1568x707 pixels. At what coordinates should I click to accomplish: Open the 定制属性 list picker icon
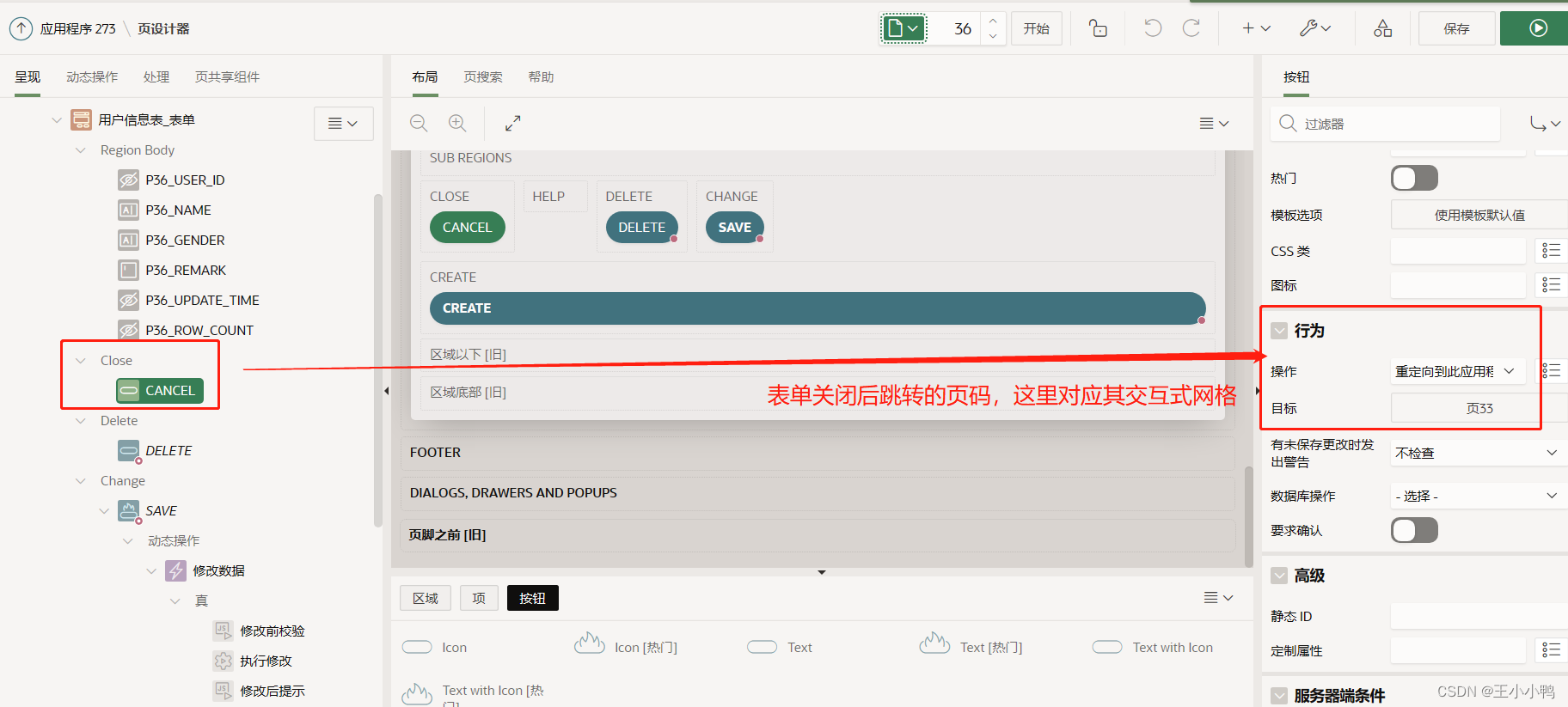(x=1551, y=650)
